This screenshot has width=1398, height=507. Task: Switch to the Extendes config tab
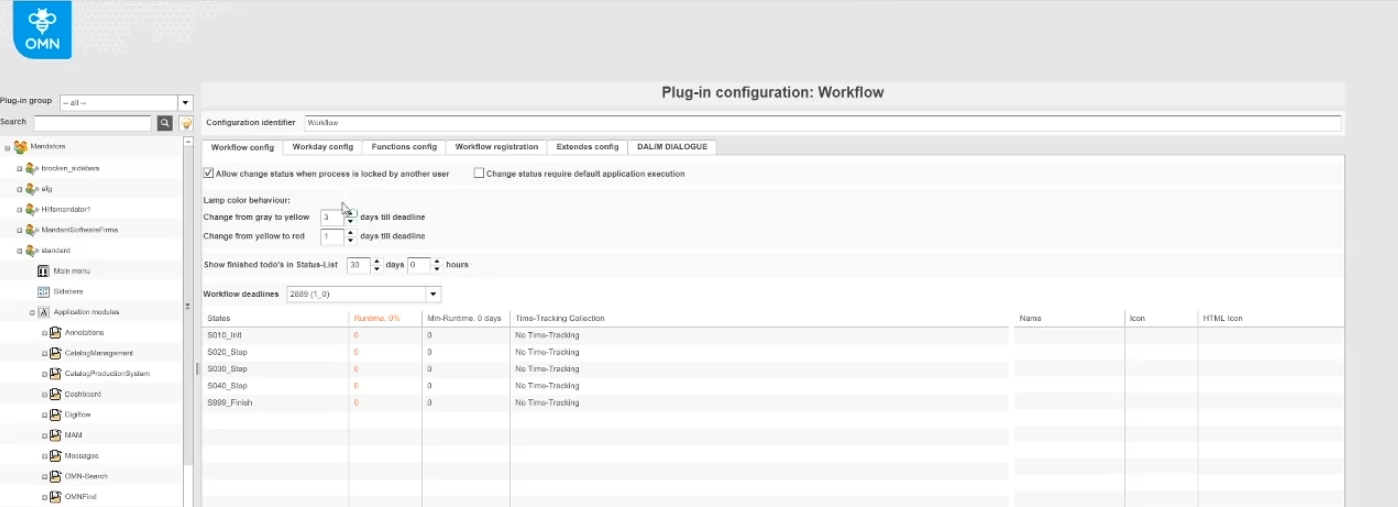[x=588, y=147]
